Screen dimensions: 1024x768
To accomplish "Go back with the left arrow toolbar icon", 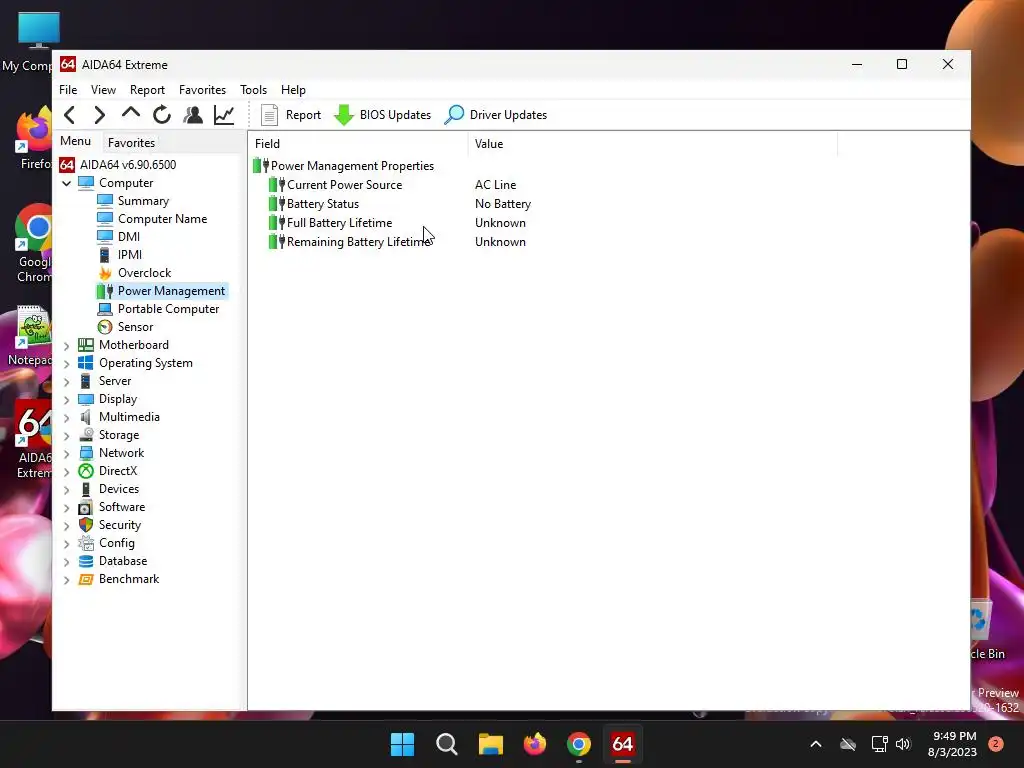I will (x=70, y=115).
